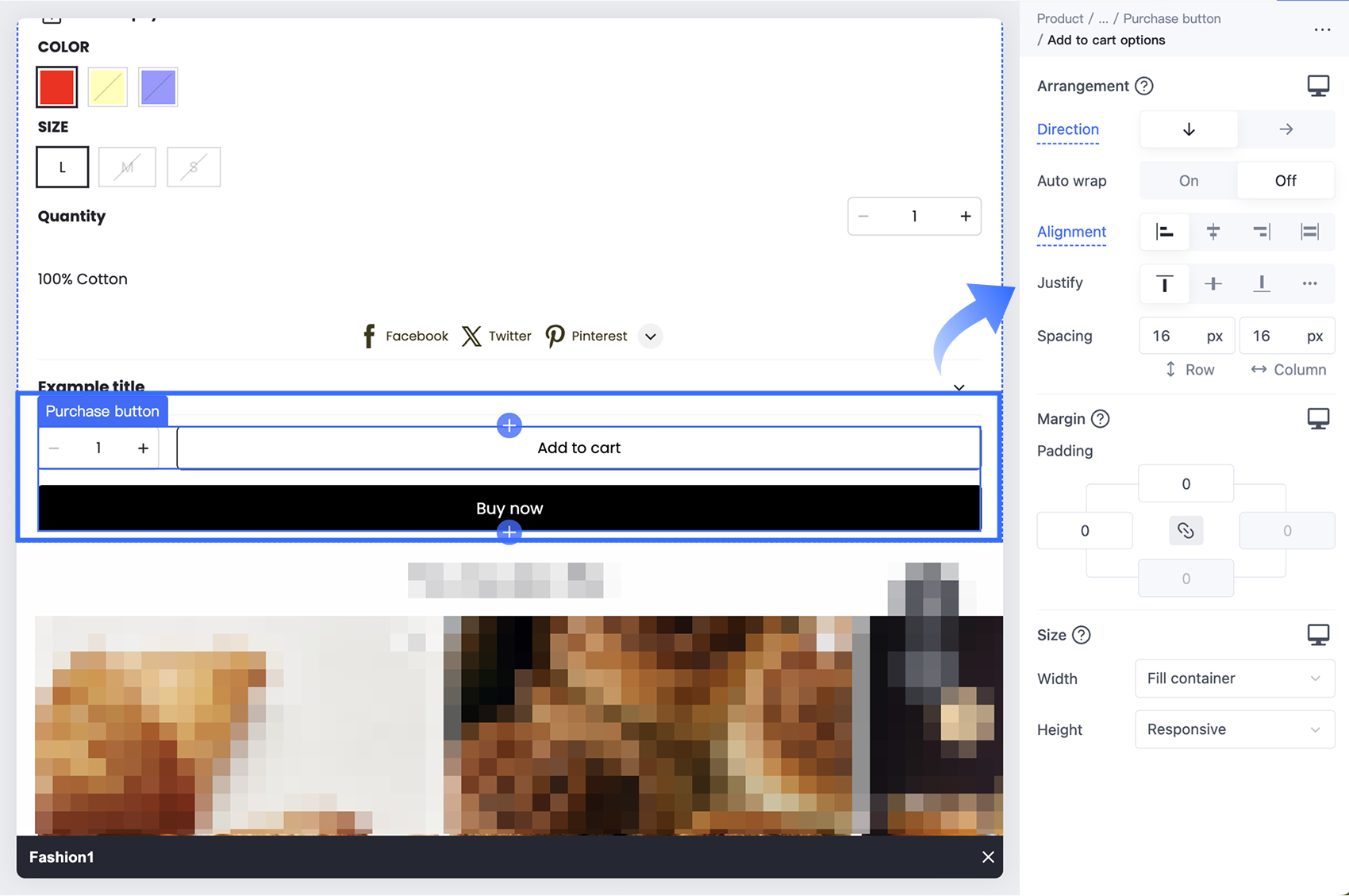The height and width of the screenshot is (896, 1349).
Task: Turn Auto wrap Off
Action: (1286, 181)
